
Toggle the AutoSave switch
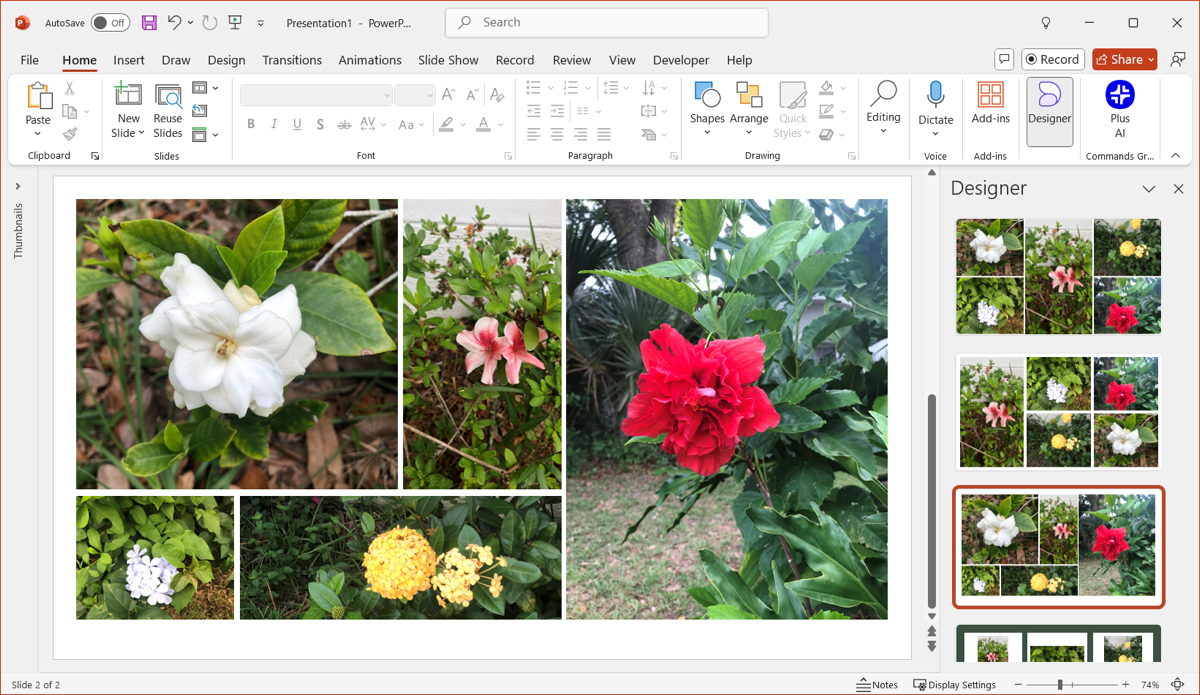point(110,23)
